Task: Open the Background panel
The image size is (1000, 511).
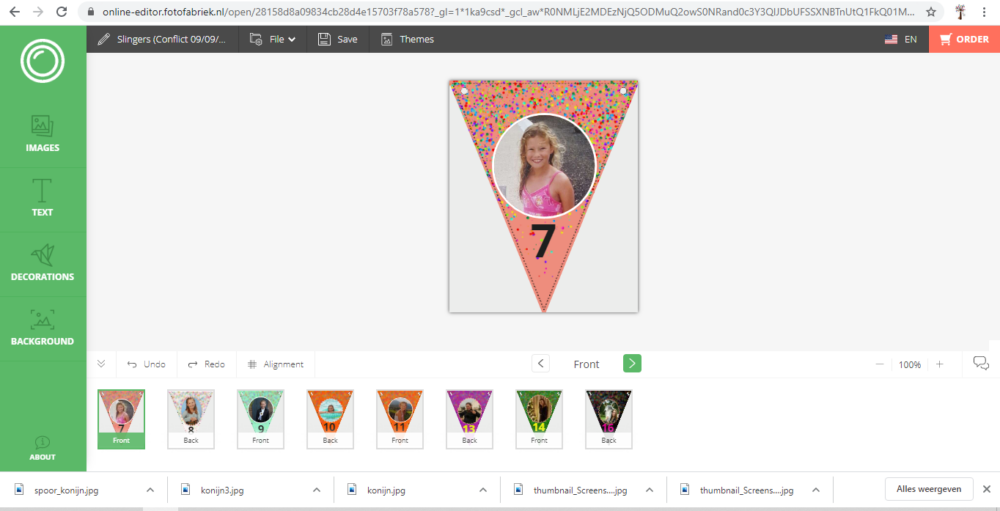Action: (42, 327)
